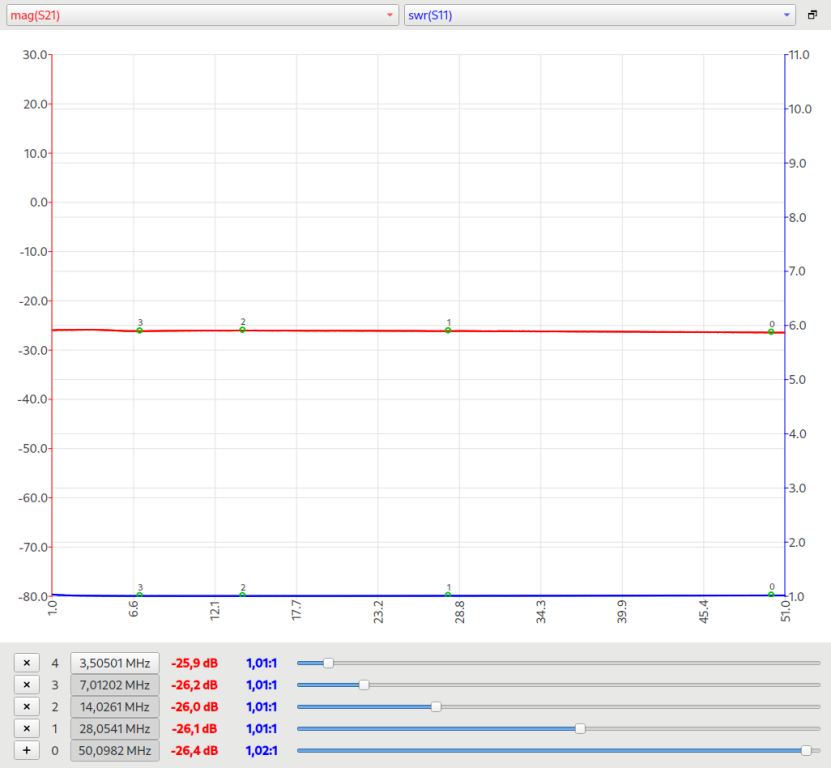Click the 50,0982 MHz marker slider handle
This screenshot has height=768, width=831.
coord(806,751)
